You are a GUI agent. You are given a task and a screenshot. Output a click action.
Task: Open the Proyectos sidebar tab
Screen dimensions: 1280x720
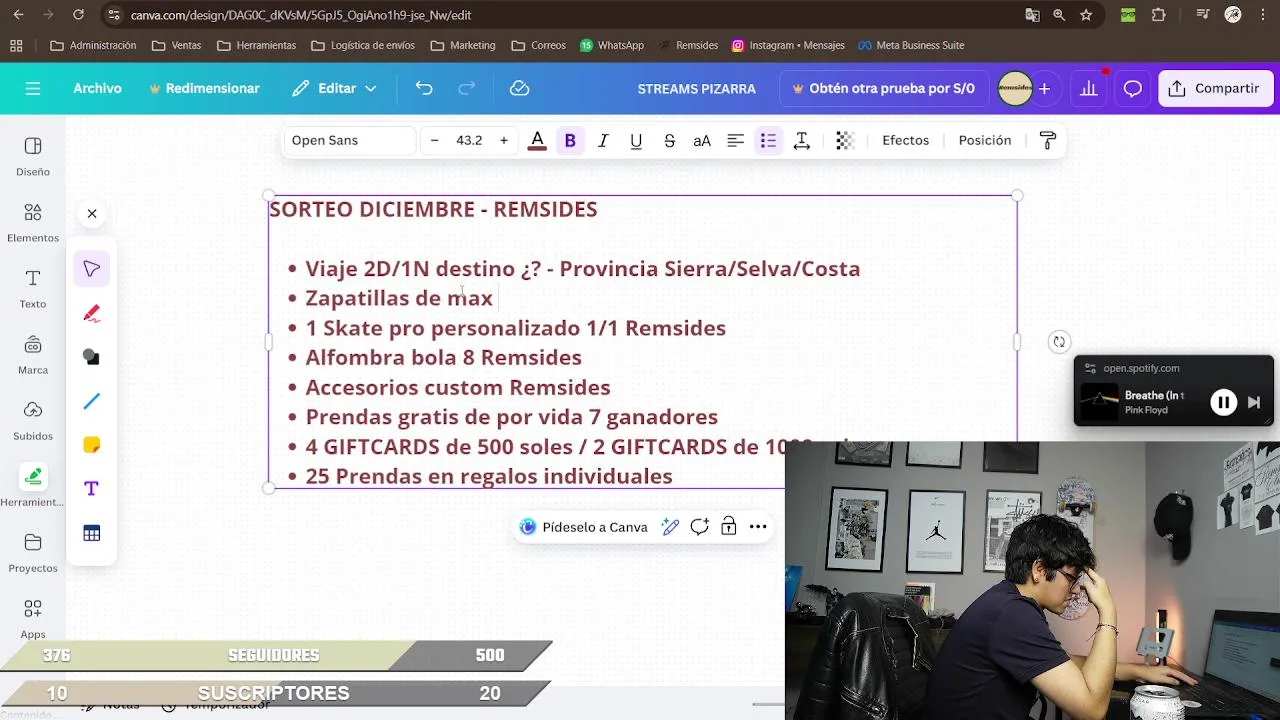click(x=33, y=552)
